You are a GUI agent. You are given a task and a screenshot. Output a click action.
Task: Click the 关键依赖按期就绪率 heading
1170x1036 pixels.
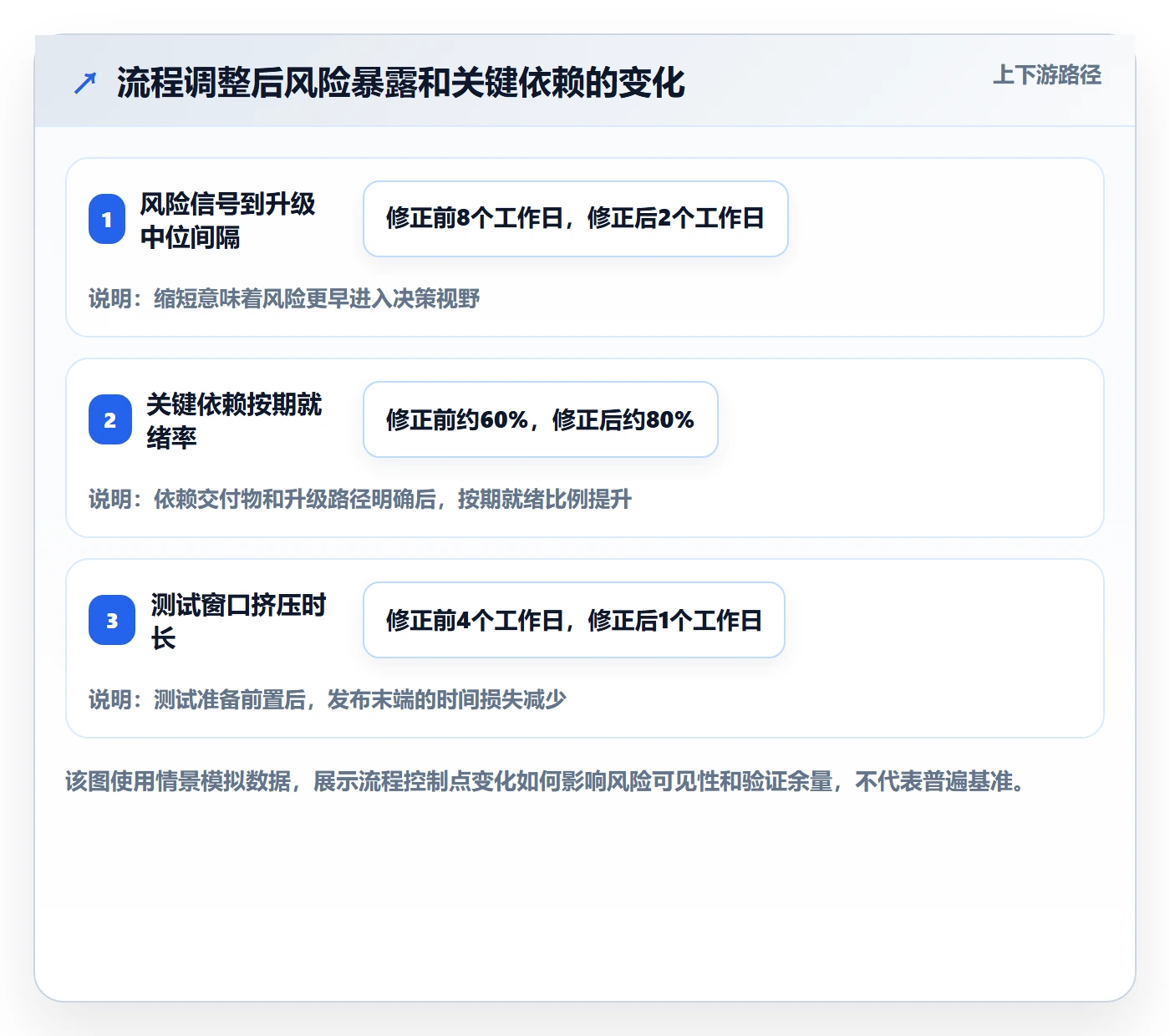[234, 420]
